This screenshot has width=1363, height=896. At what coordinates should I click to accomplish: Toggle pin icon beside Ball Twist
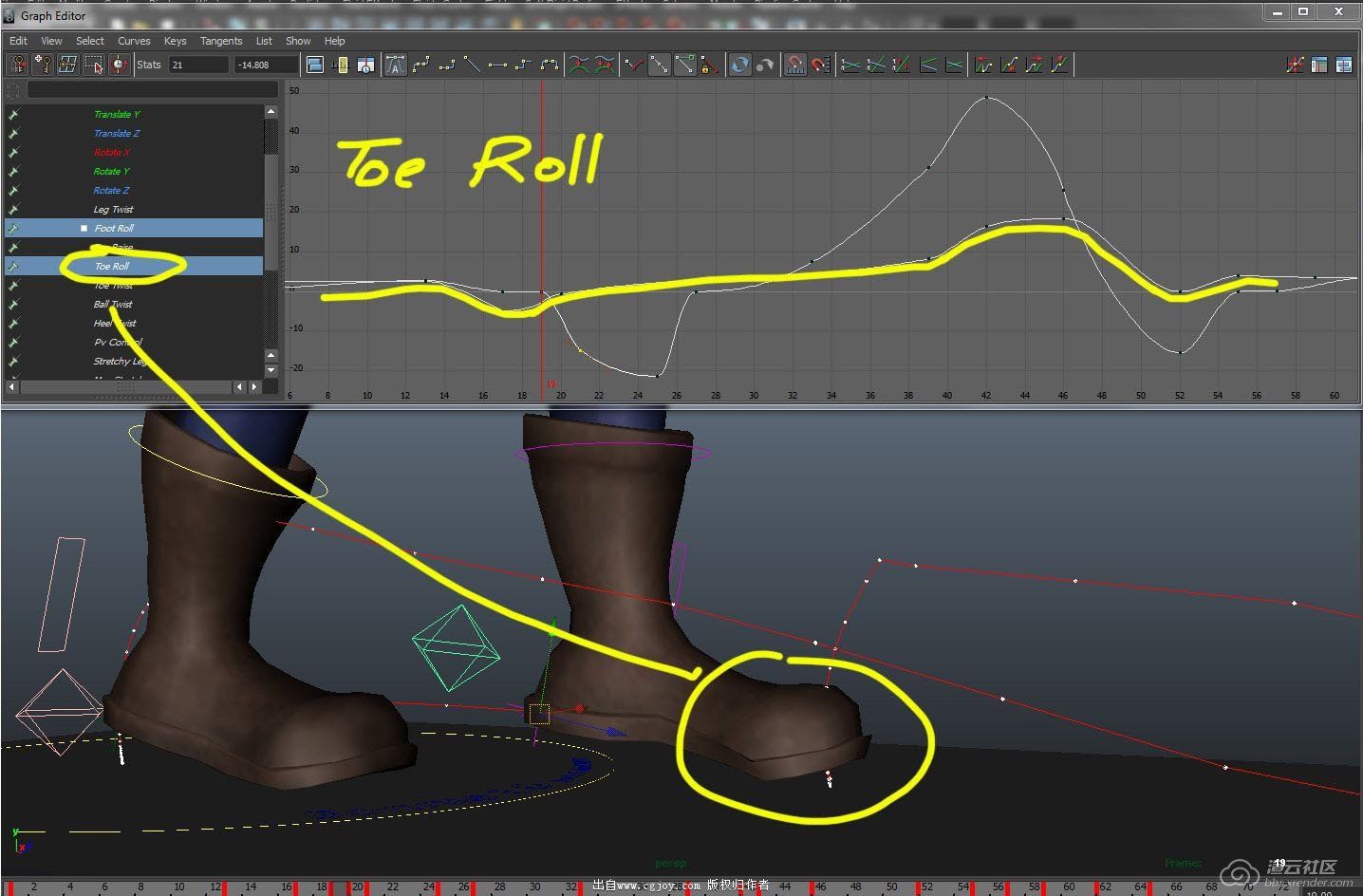tap(13, 304)
